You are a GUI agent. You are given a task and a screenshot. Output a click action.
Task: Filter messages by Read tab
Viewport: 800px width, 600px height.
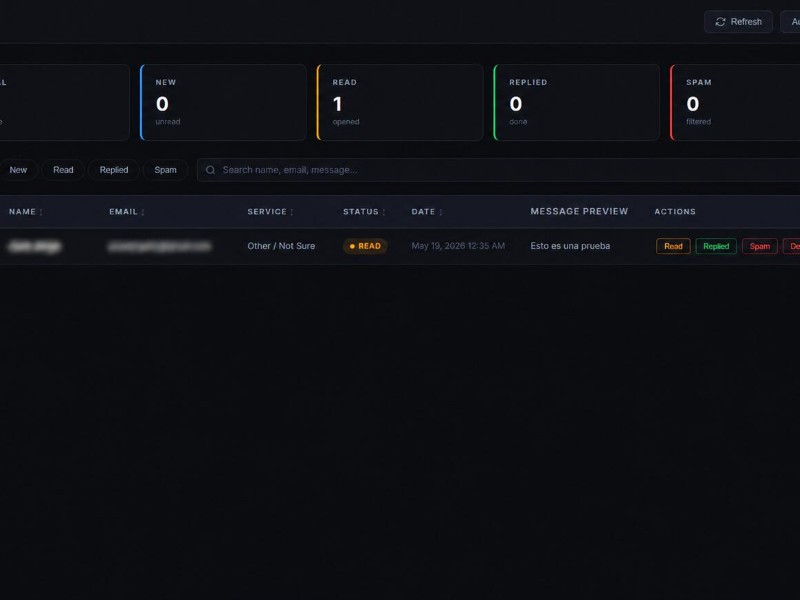pos(63,170)
